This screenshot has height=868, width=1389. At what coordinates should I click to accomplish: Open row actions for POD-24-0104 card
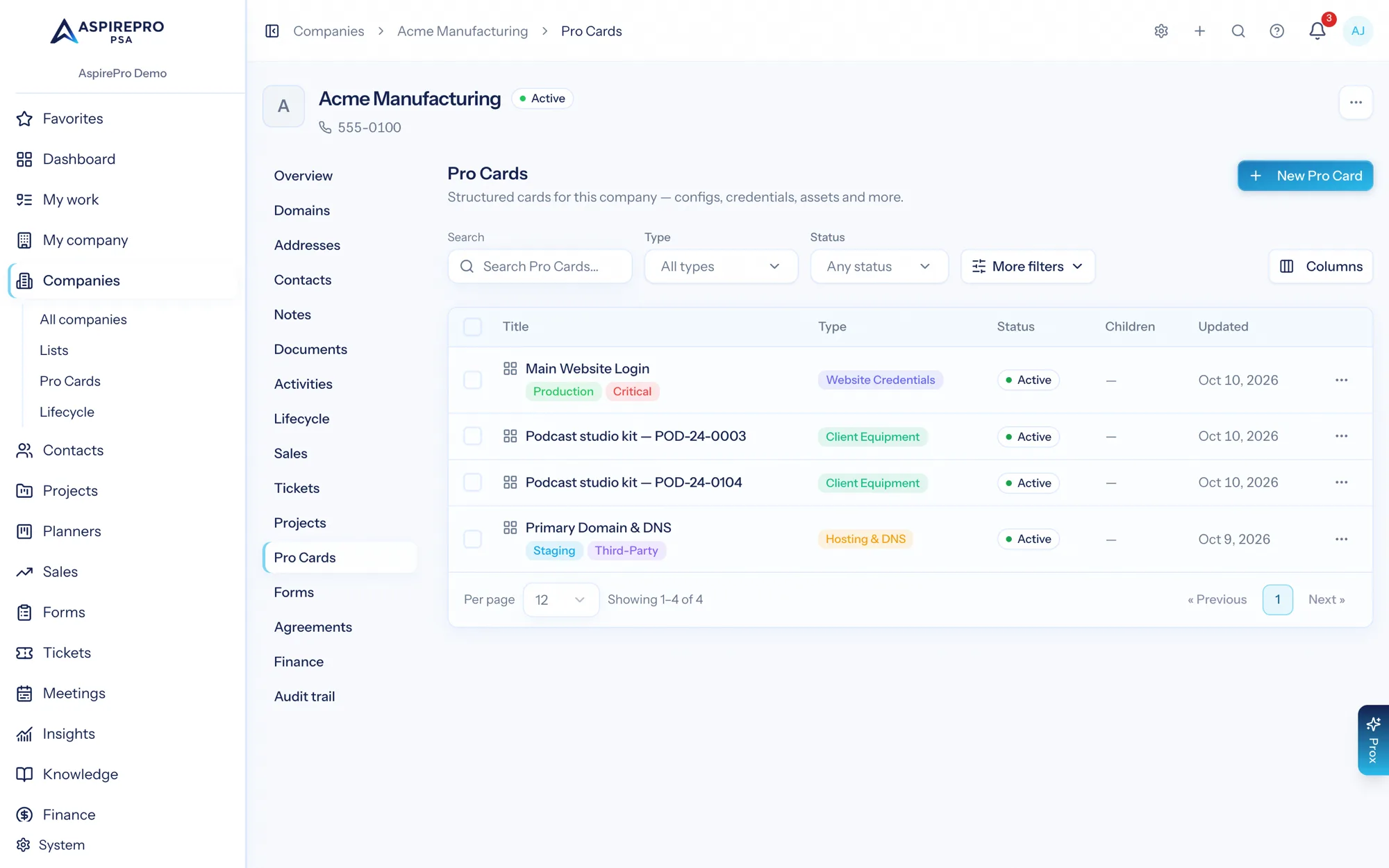click(x=1341, y=483)
